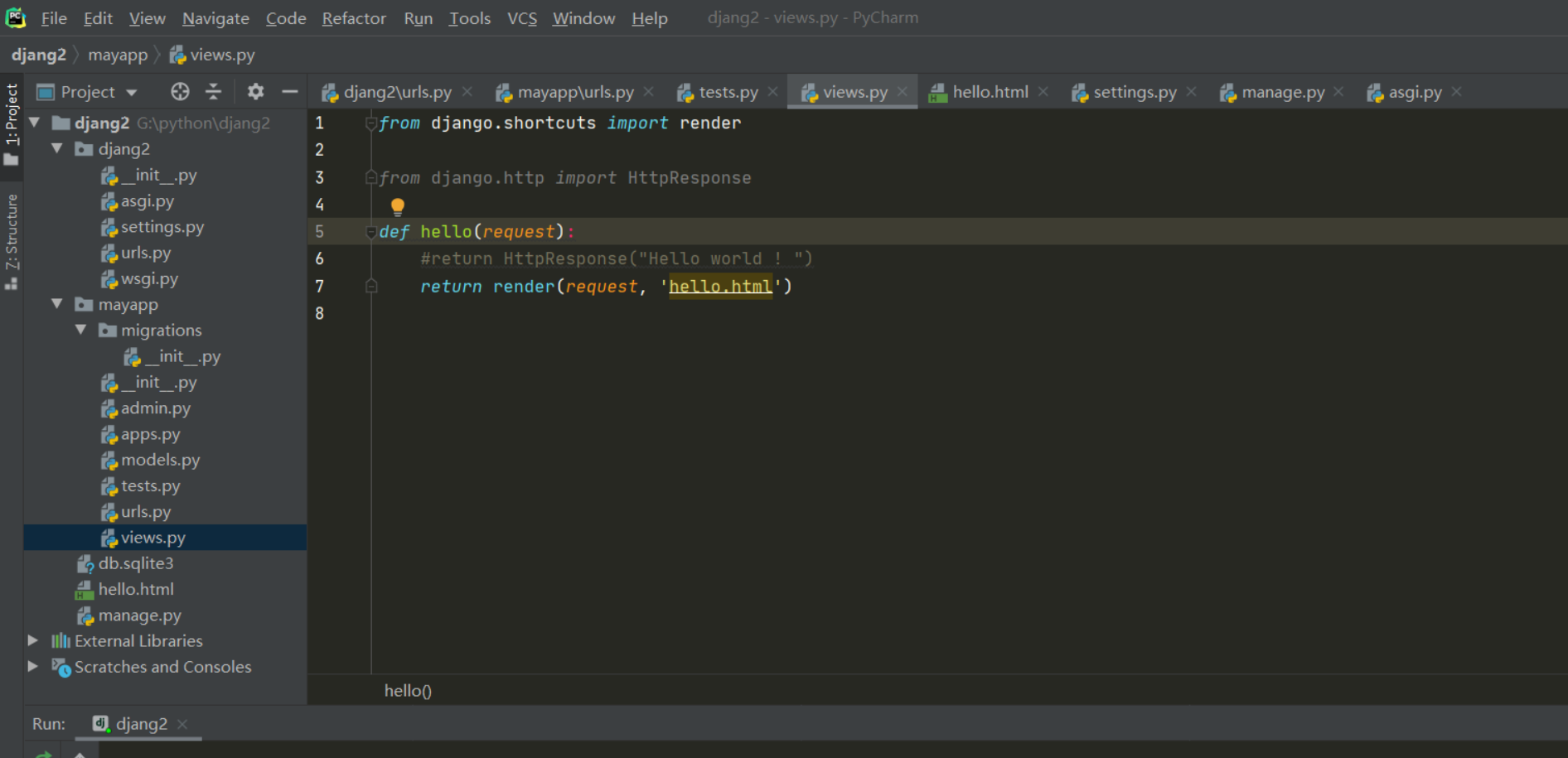Viewport: 1568px width, 758px height.
Task: Expand Scratches and Consoles node
Action: coord(33,666)
